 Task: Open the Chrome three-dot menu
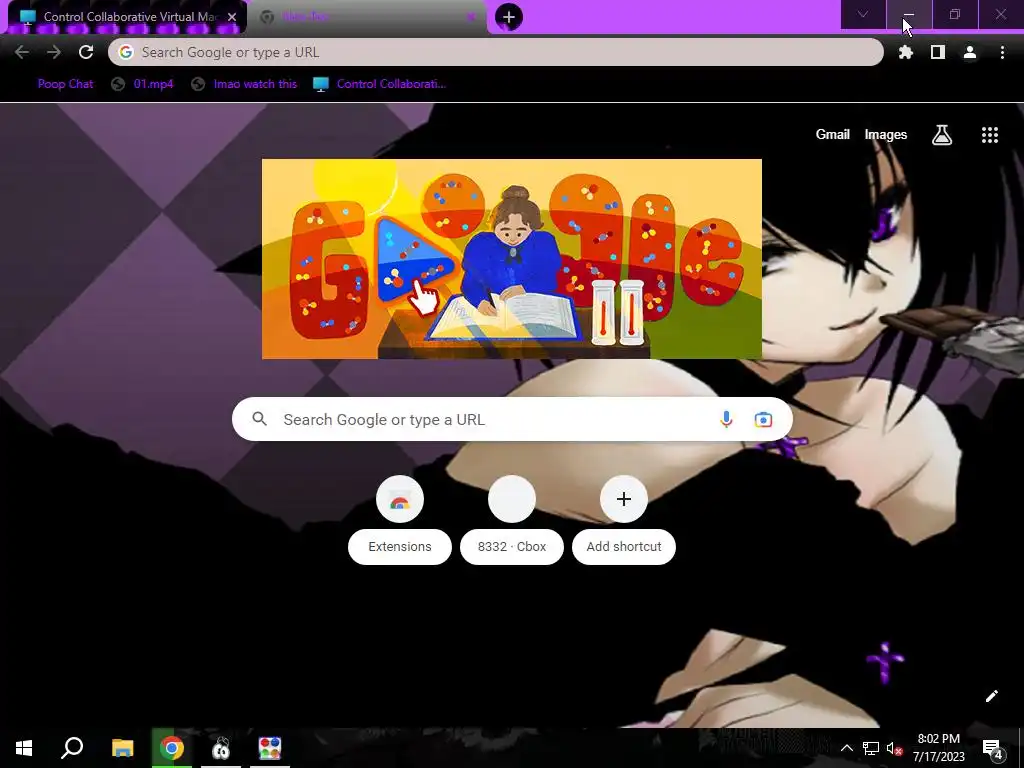point(1002,52)
